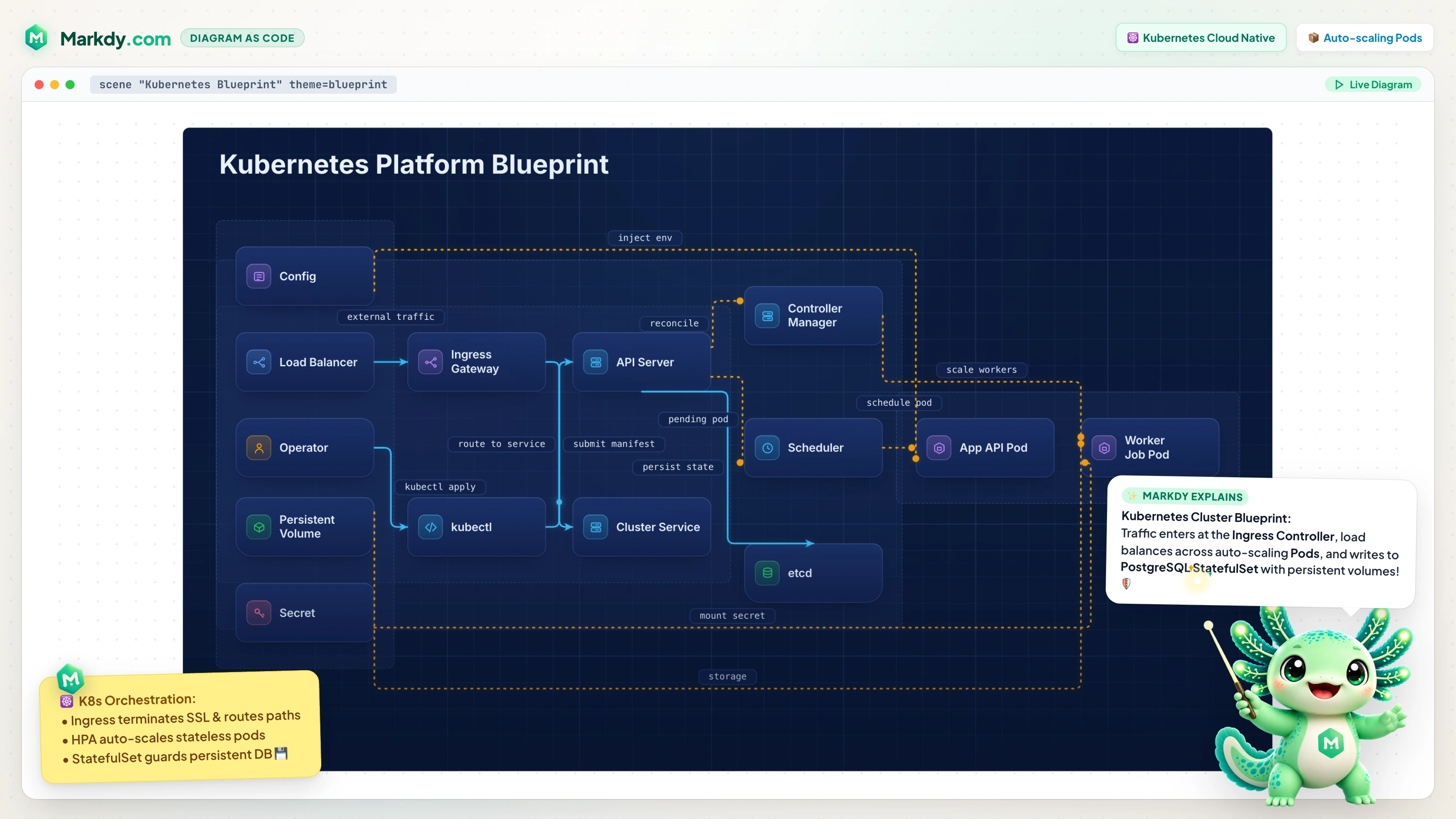Click the Controller Manager server icon

[768, 315]
